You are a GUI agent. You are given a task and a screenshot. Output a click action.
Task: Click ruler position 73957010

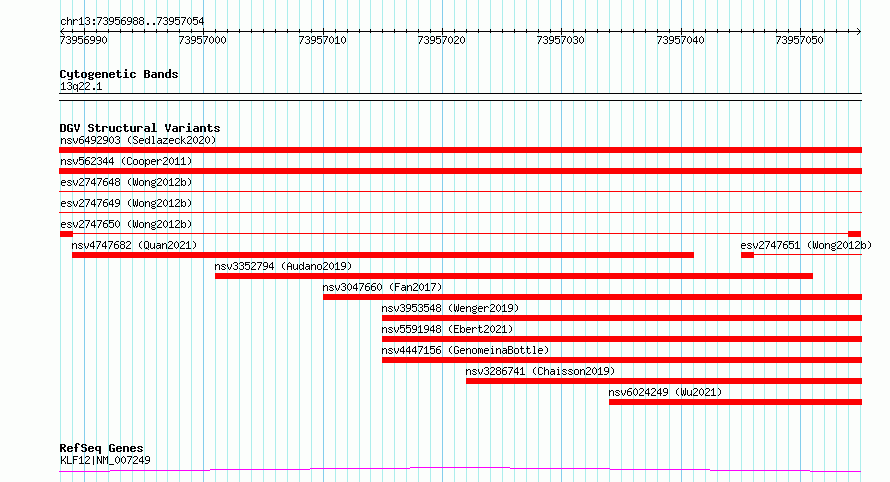point(322,40)
